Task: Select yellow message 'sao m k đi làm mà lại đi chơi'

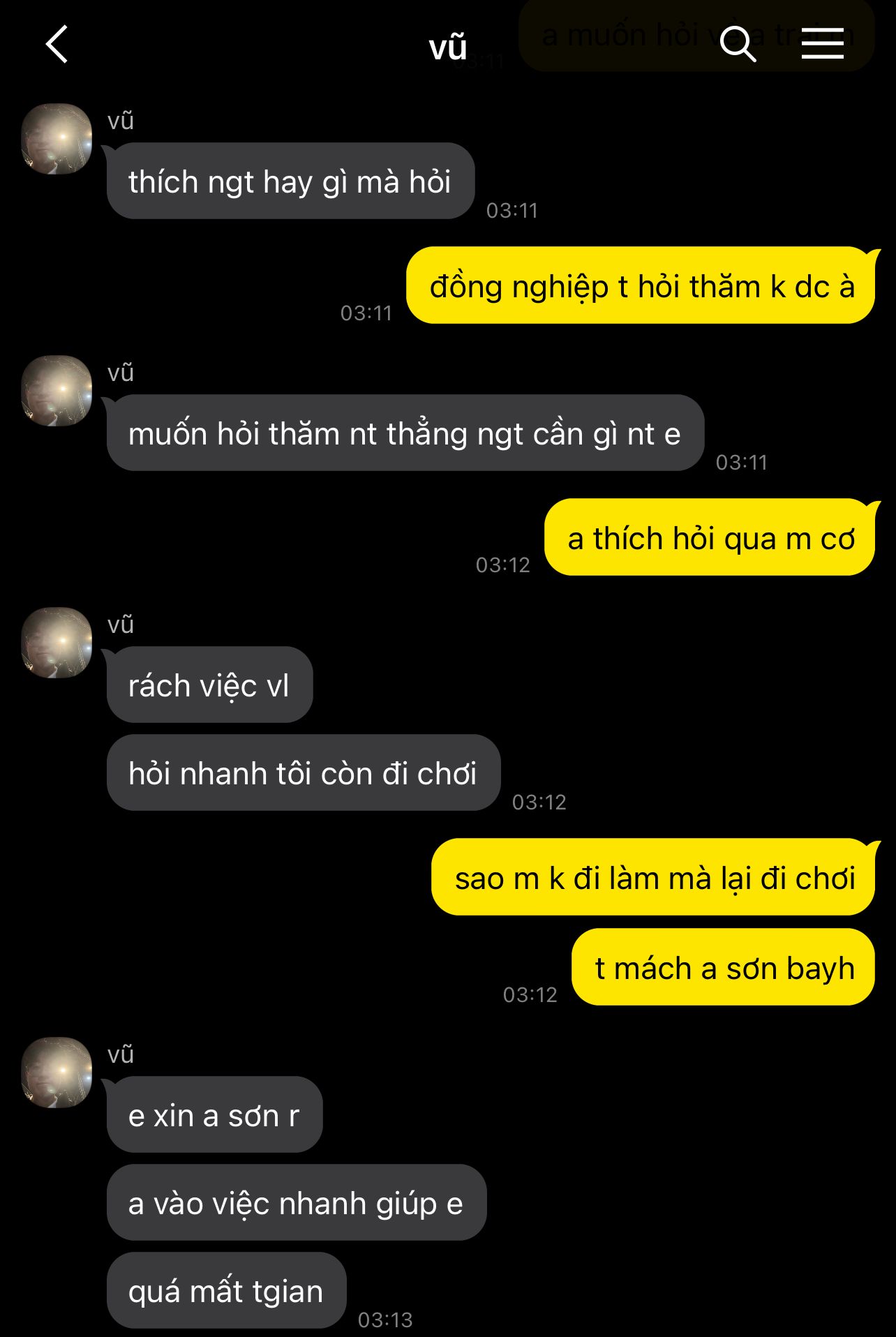Action: 653,877
